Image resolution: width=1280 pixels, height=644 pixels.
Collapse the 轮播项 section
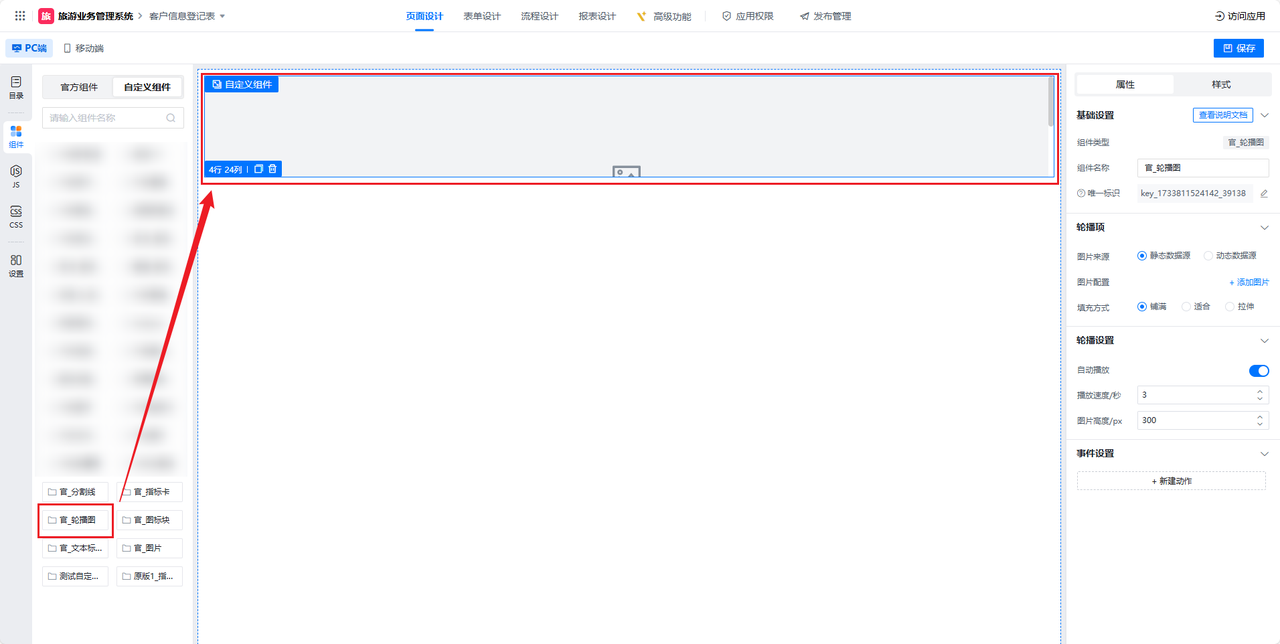pyautogui.click(x=1264, y=227)
